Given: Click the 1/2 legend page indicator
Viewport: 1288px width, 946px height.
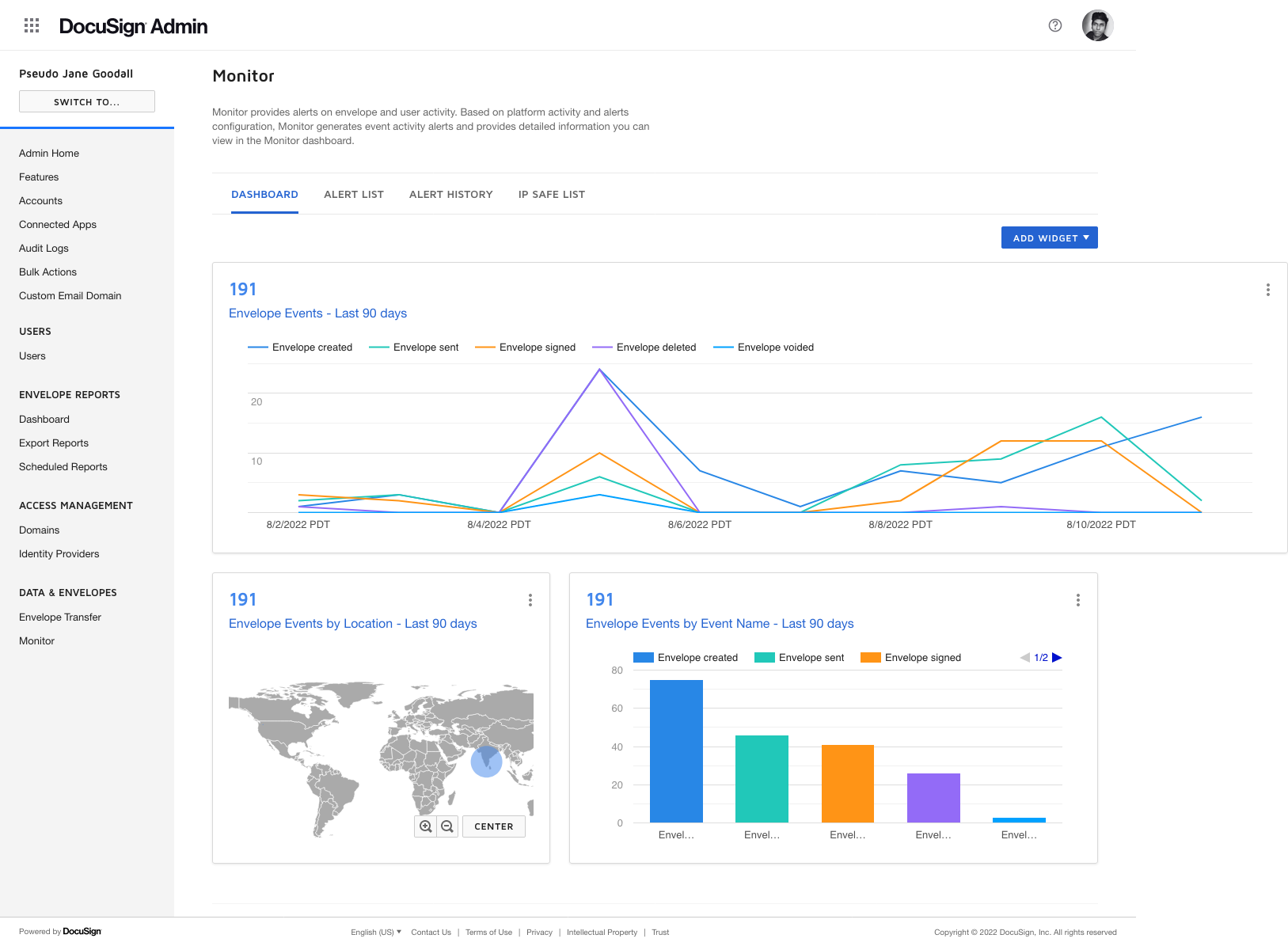Looking at the screenshot, I should 1041,658.
